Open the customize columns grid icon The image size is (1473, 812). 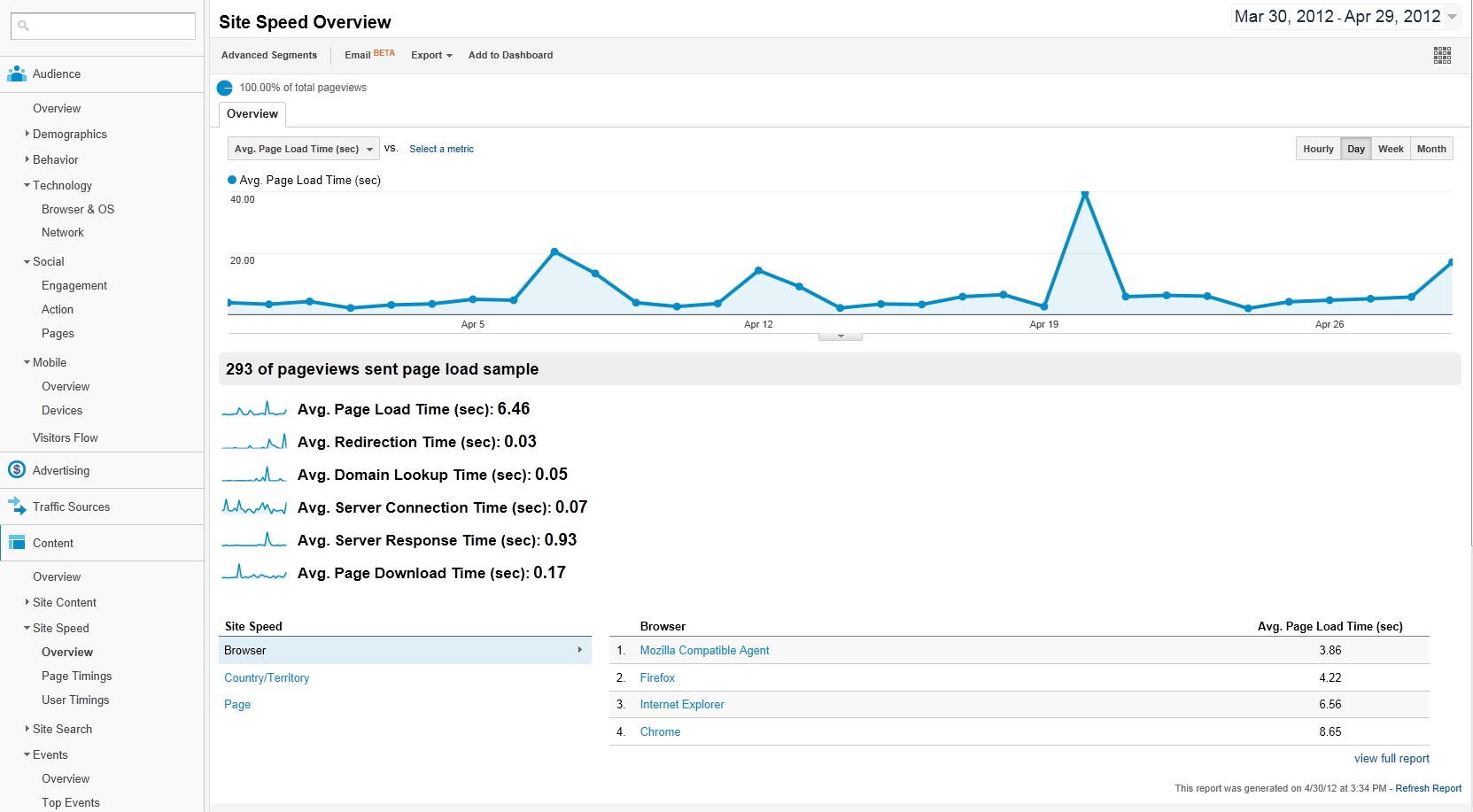(x=1443, y=55)
